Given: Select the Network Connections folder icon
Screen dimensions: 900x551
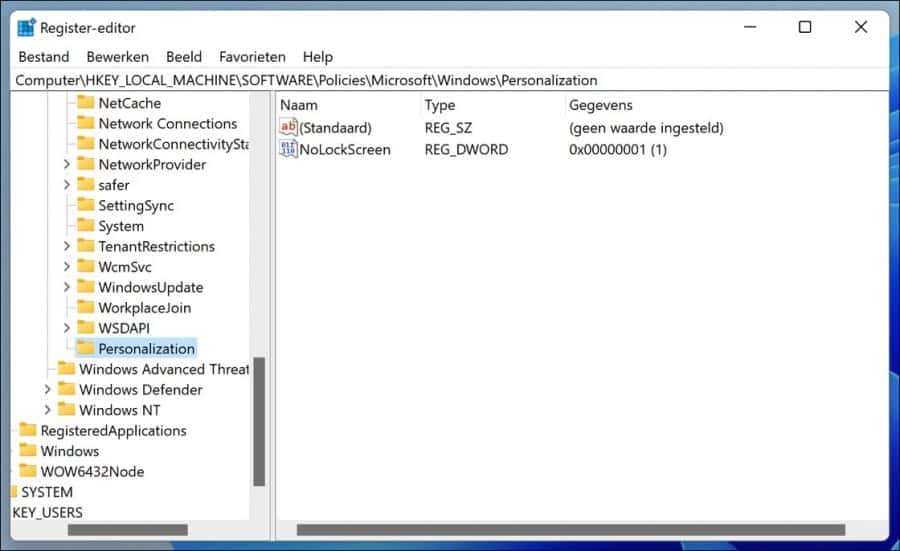Looking at the screenshot, I should point(86,123).
